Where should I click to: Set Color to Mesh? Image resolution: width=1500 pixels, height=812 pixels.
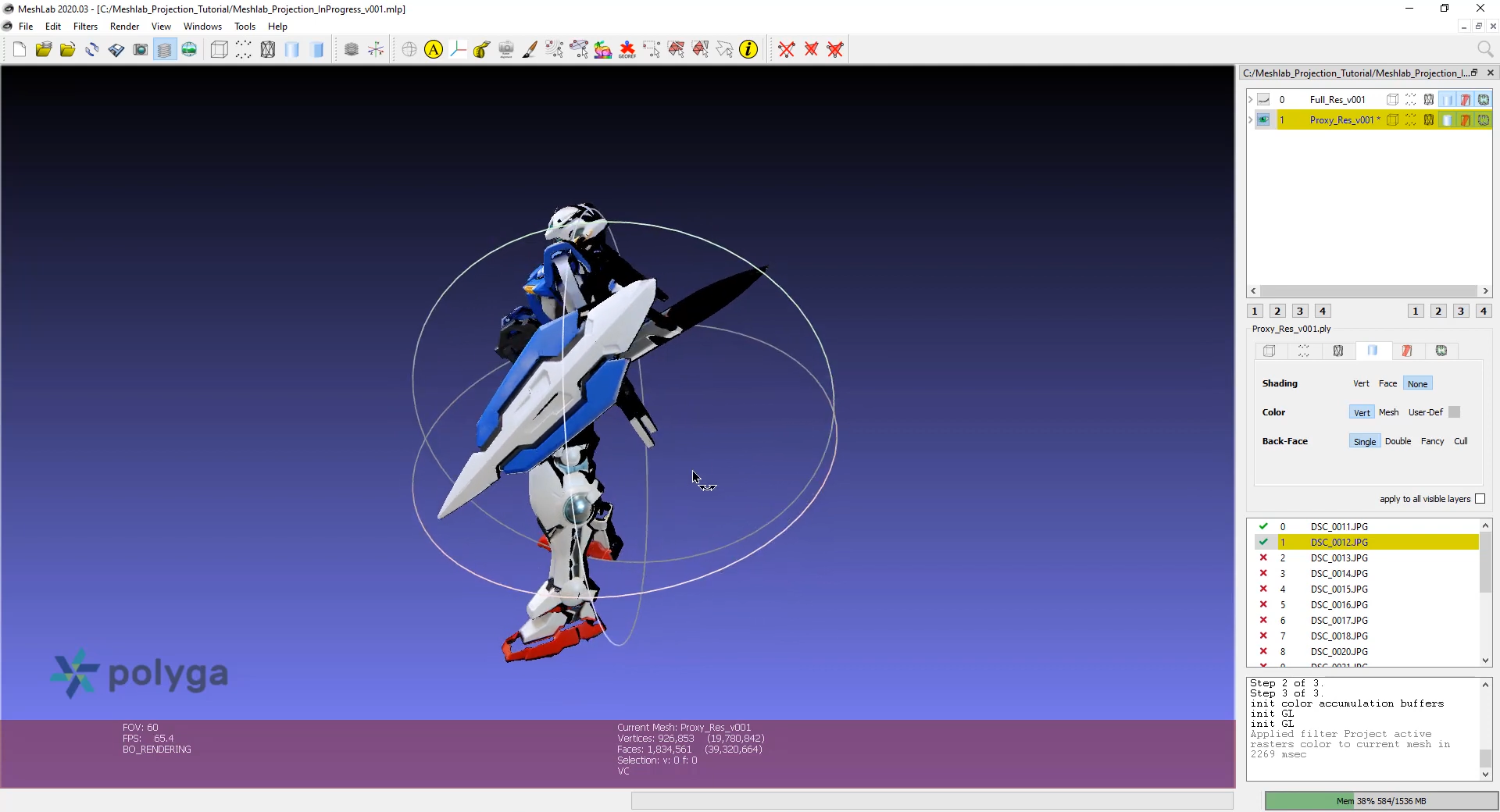1388,413
